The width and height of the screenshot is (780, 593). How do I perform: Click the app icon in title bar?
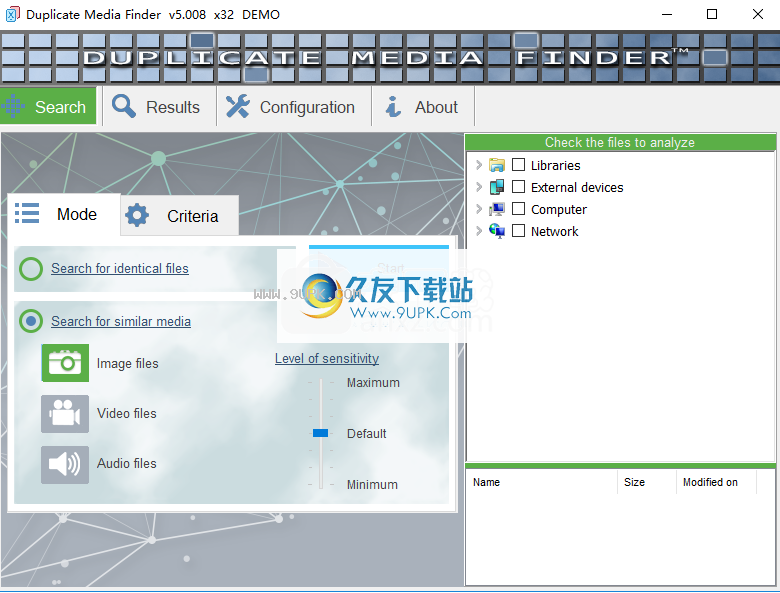(12, 14)
